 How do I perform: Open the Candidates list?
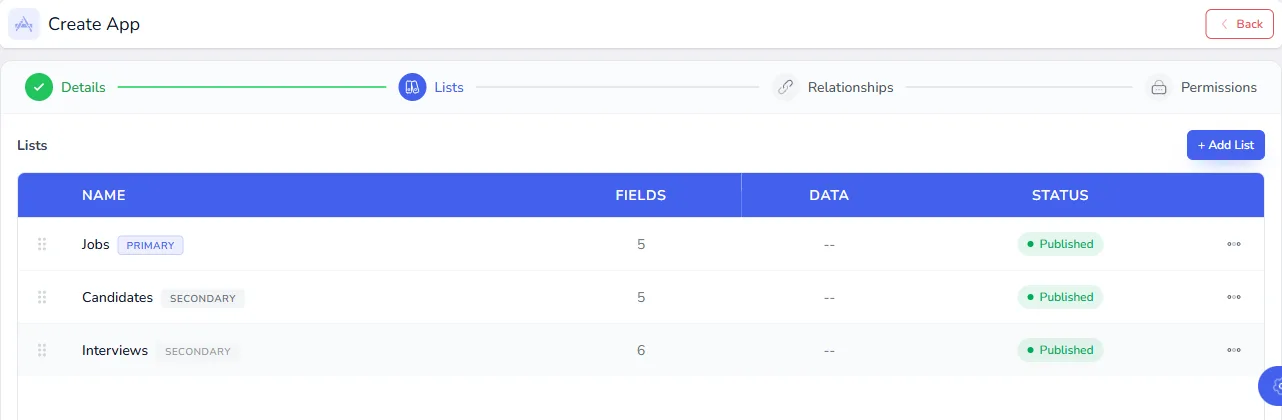(x=117, y=297)
